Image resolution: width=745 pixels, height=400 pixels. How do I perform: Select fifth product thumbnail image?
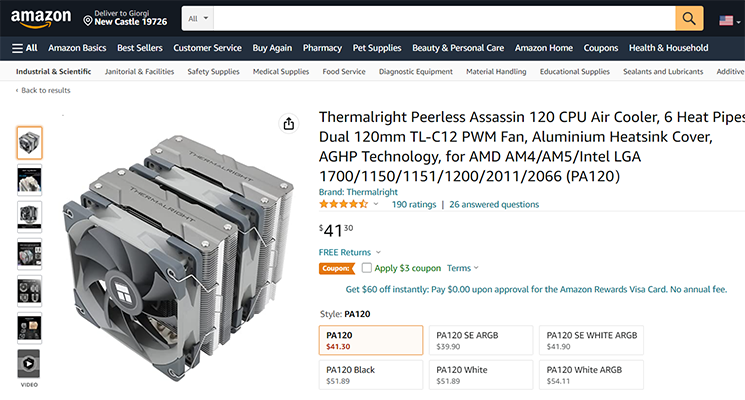coord(29,291)
